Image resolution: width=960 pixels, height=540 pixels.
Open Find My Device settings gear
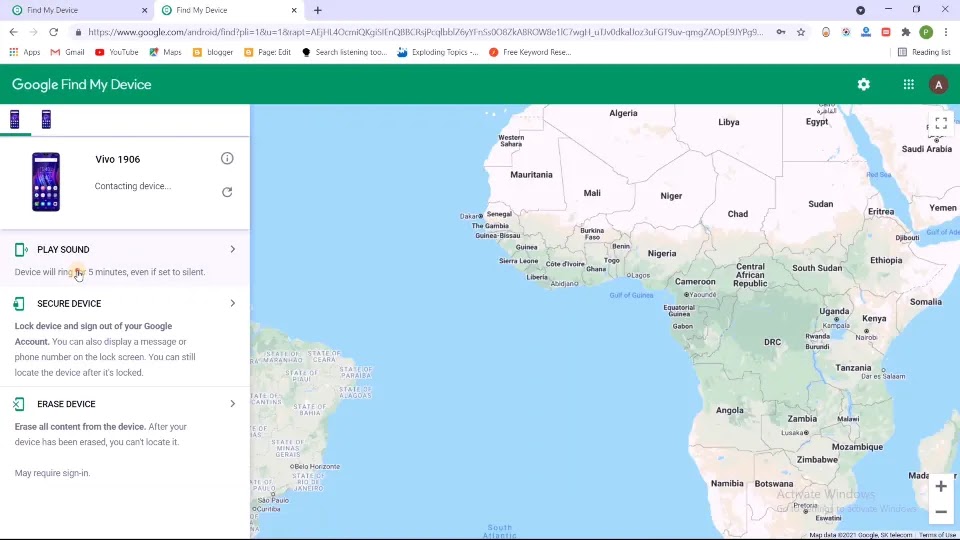coord(863,84)
